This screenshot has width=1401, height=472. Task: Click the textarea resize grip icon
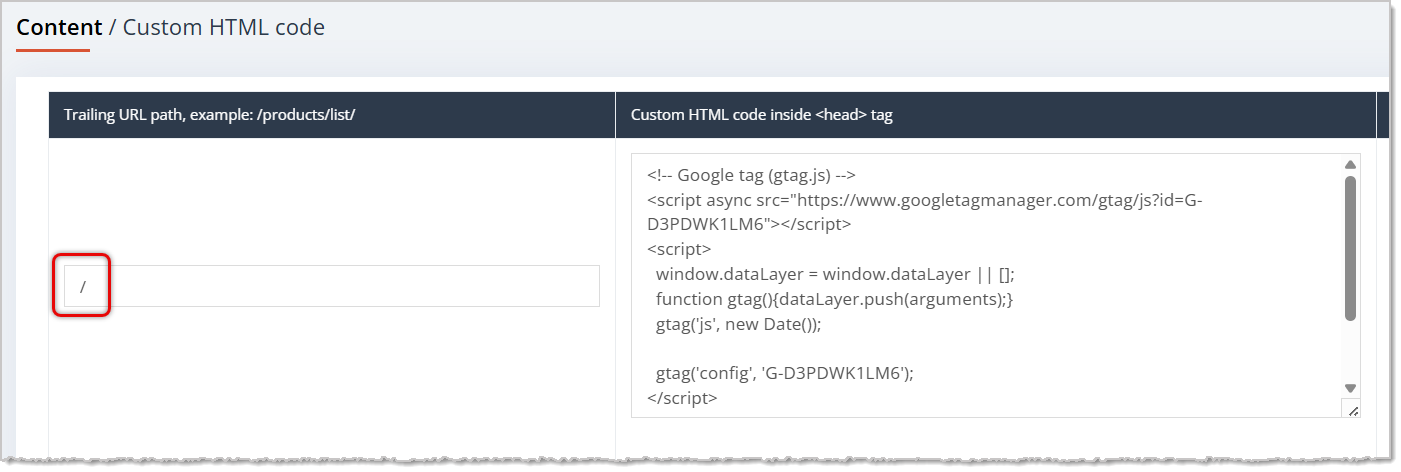pos(1351,409)
